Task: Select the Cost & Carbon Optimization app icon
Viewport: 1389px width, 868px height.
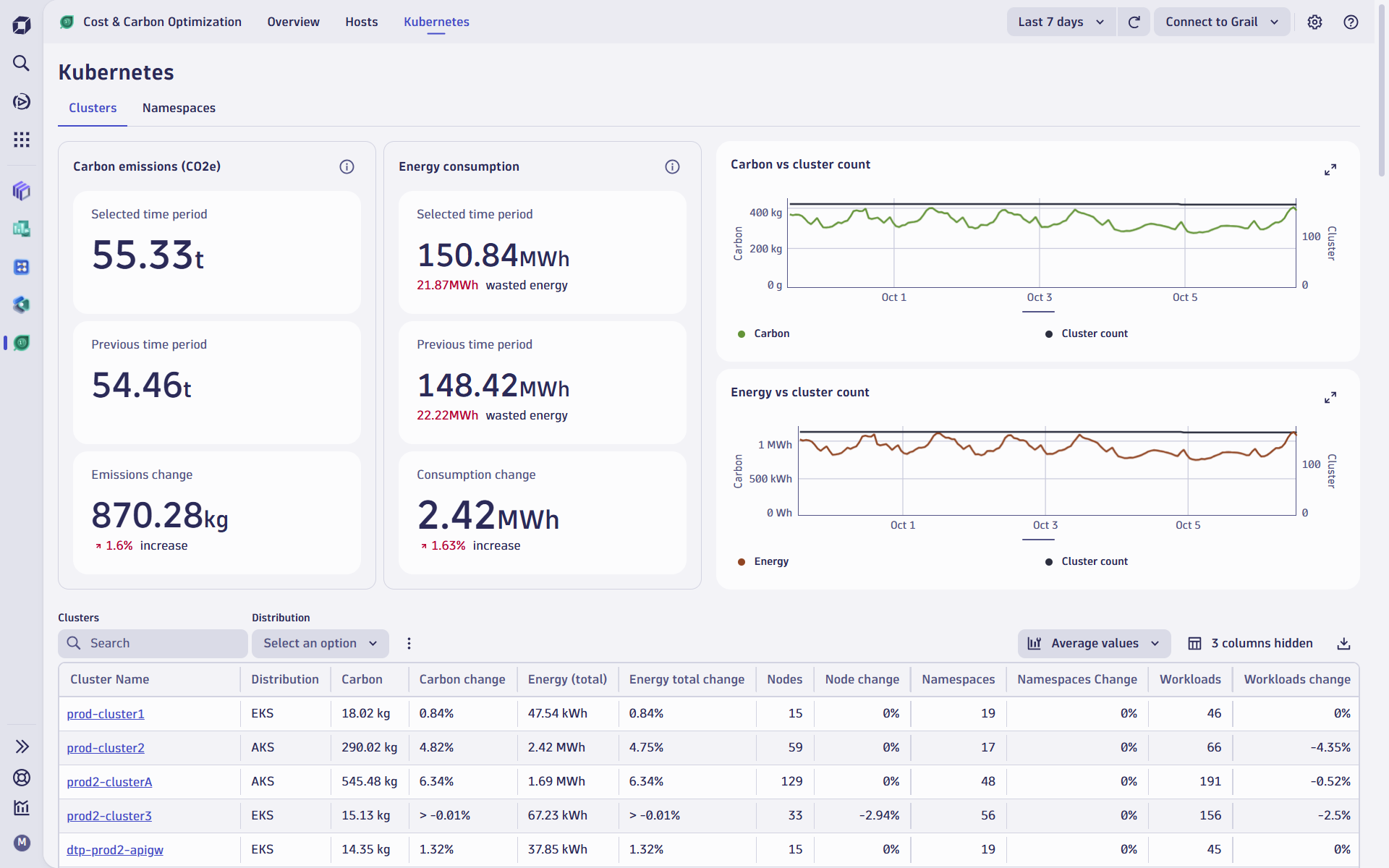Action: pos(22,343)
